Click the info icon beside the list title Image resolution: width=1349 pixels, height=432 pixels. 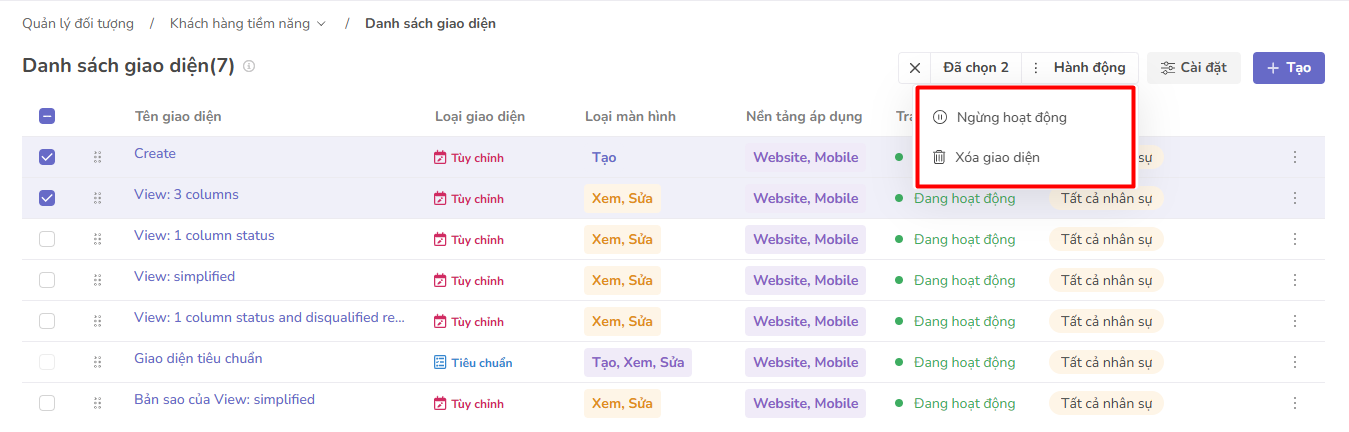click(x=249, y=66)
